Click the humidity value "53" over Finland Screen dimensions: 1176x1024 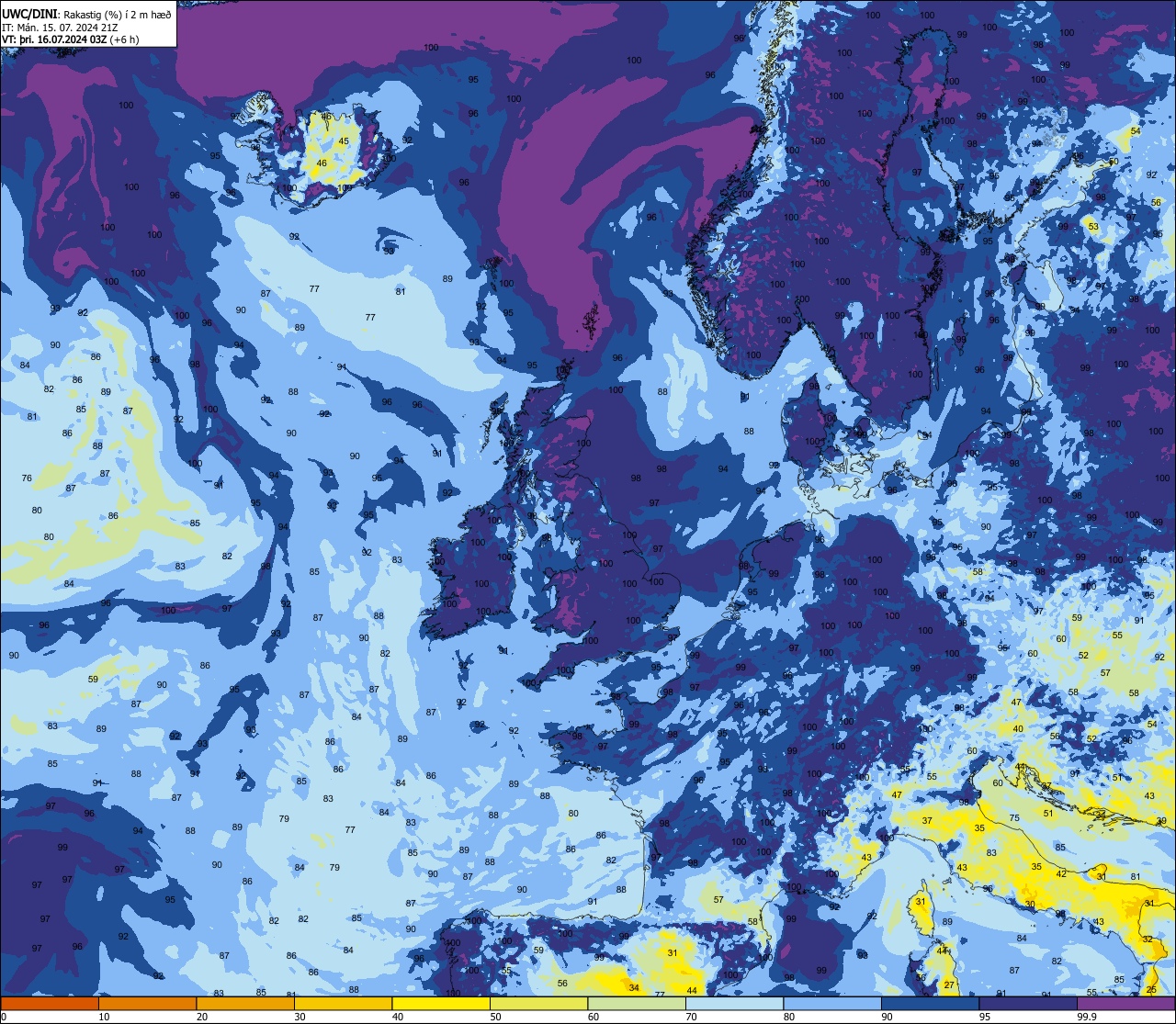(1093, 226)
